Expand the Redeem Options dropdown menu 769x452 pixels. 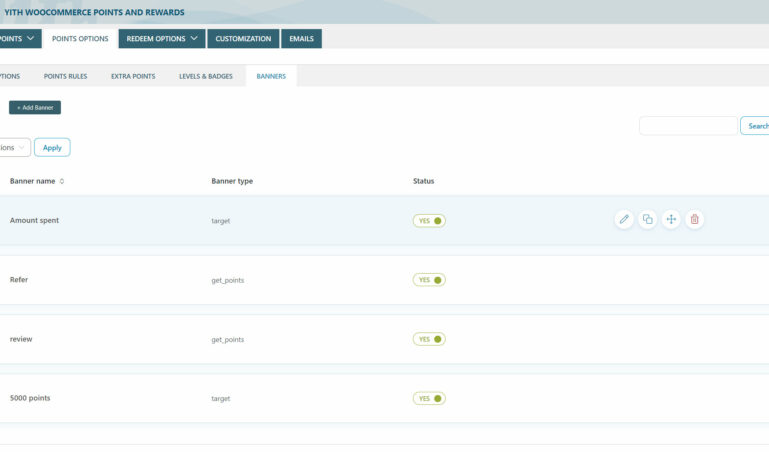[162, 39]
